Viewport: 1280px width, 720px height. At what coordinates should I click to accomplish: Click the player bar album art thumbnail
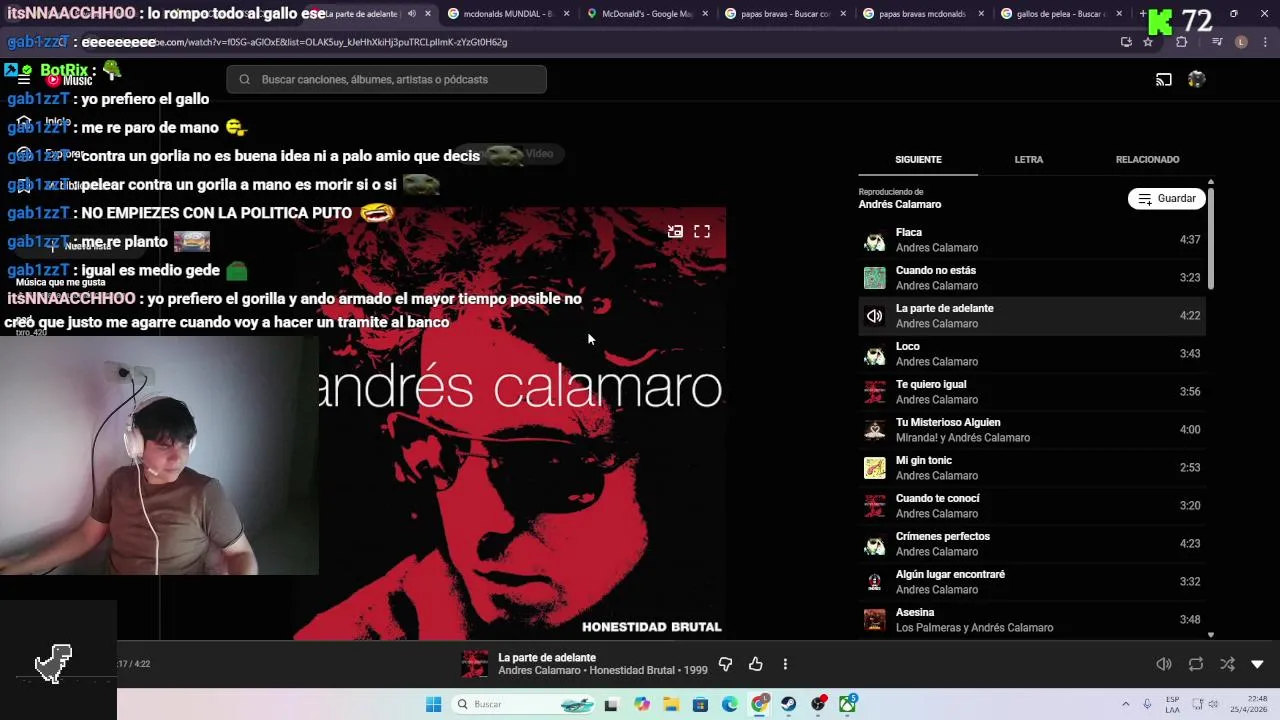pyautogui.click(x=475, y=664)
